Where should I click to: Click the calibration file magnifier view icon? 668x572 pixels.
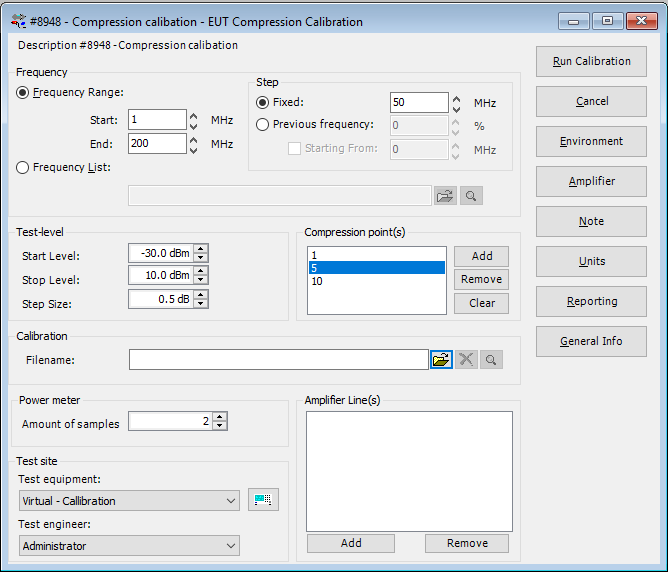pos(490,360)
